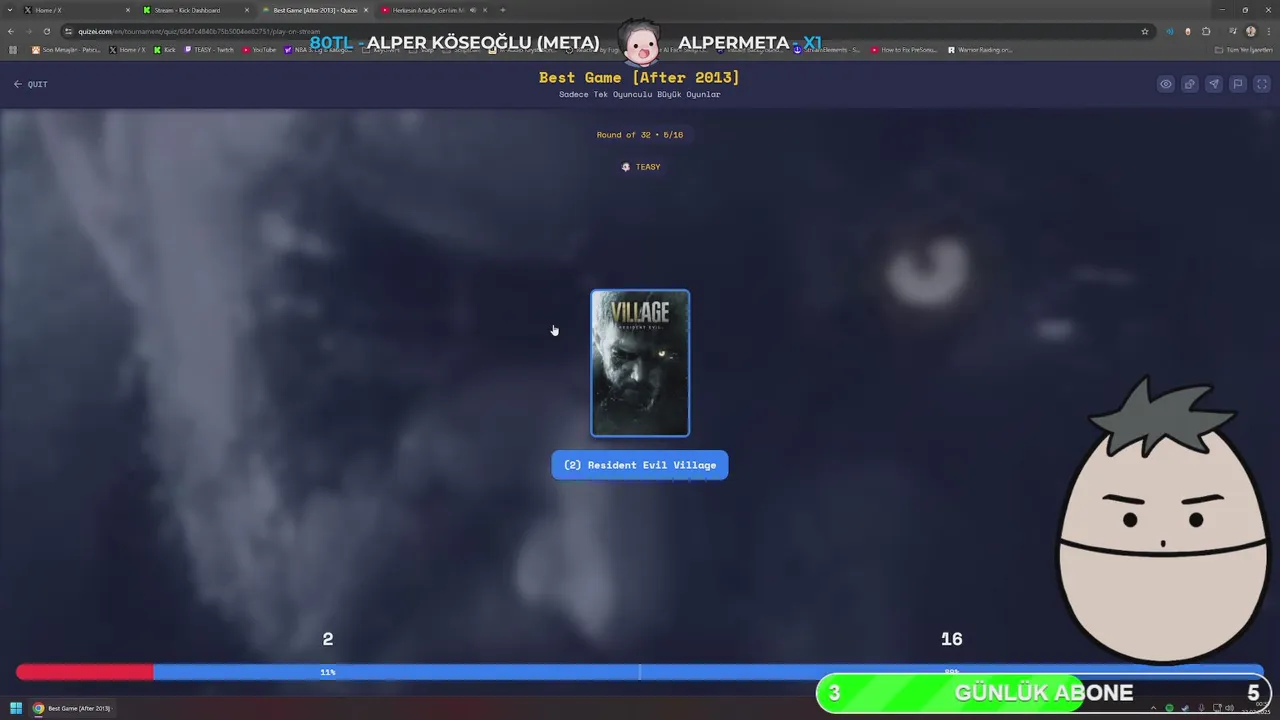Screen dimensions: 1280x720
Task: Select the Best Game [After 2013] tab
Action: click(x=314, y=10)
